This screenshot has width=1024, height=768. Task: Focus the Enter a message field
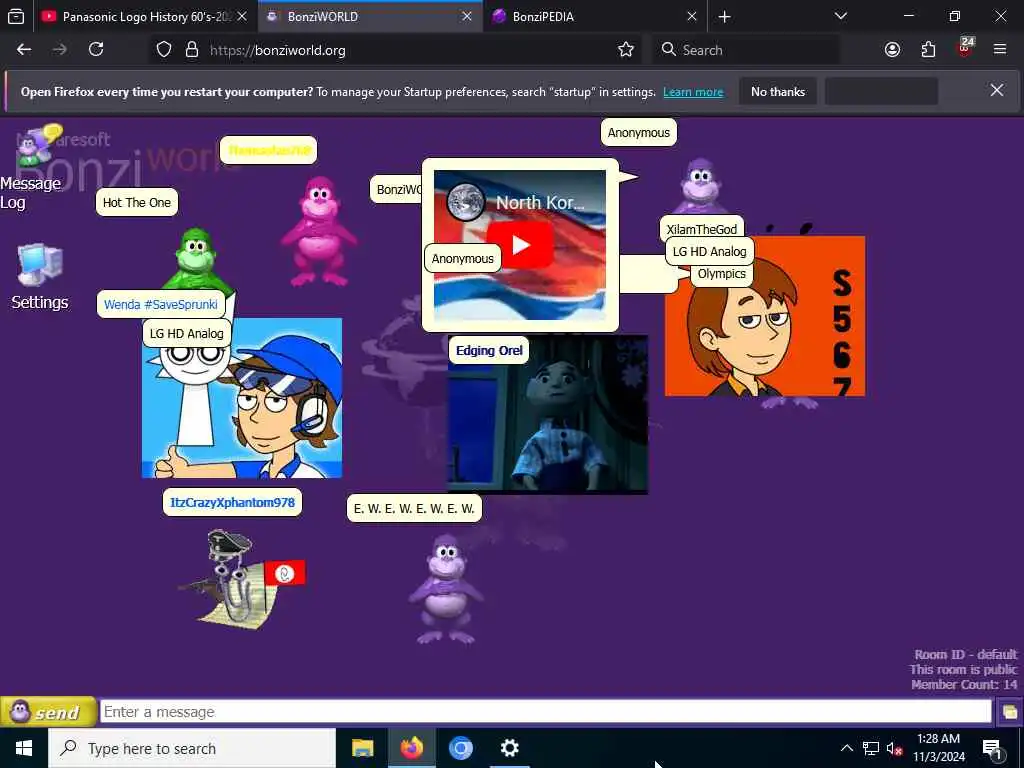[x=546, y=712]
